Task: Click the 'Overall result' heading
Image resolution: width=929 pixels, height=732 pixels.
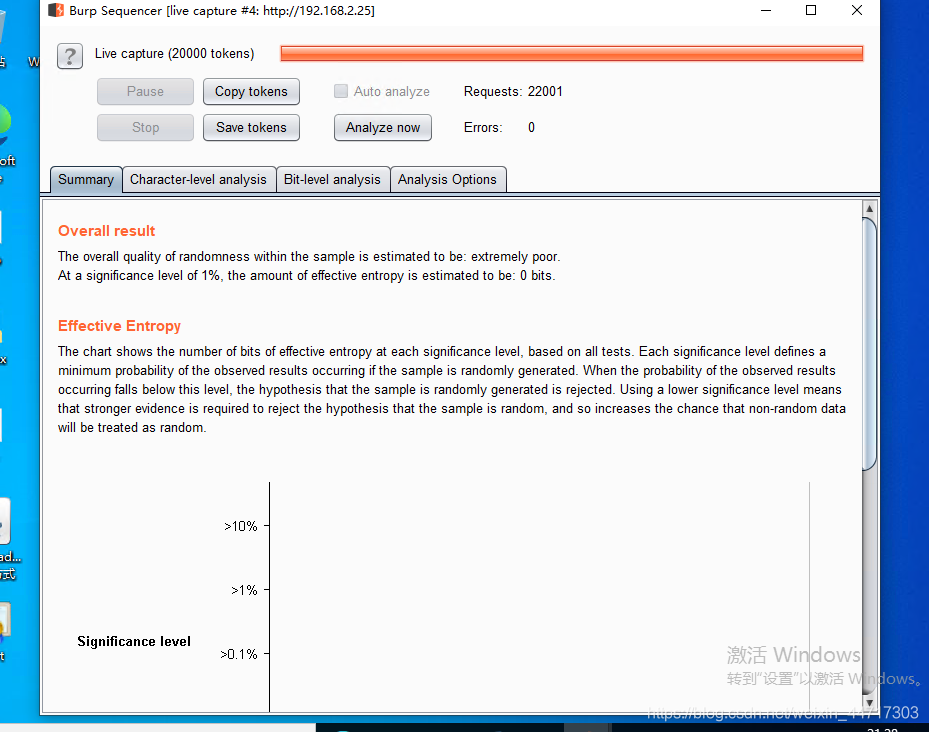Action: (107, 231)
